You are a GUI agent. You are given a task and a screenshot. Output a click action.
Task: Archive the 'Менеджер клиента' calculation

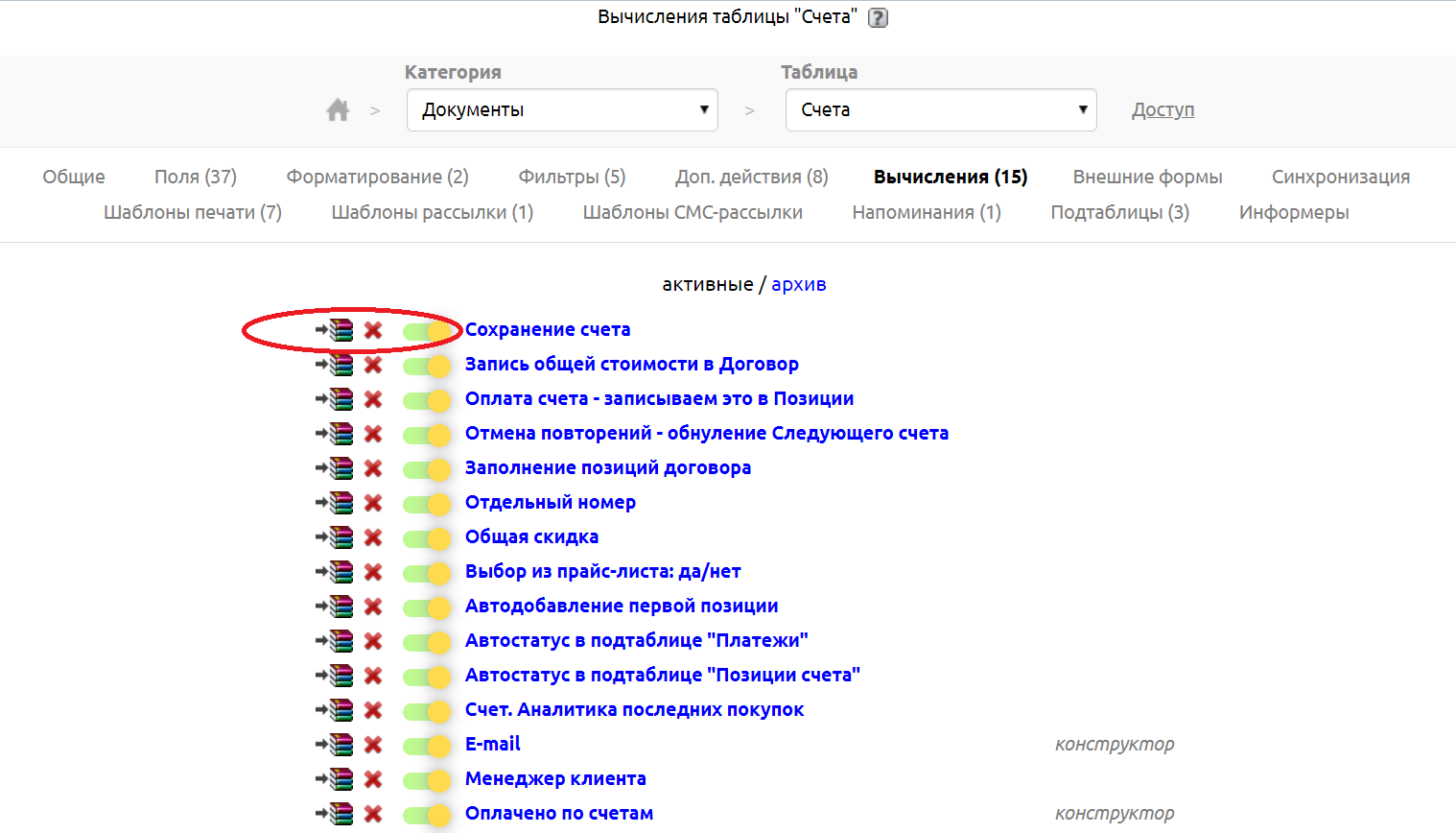point(335,779)
